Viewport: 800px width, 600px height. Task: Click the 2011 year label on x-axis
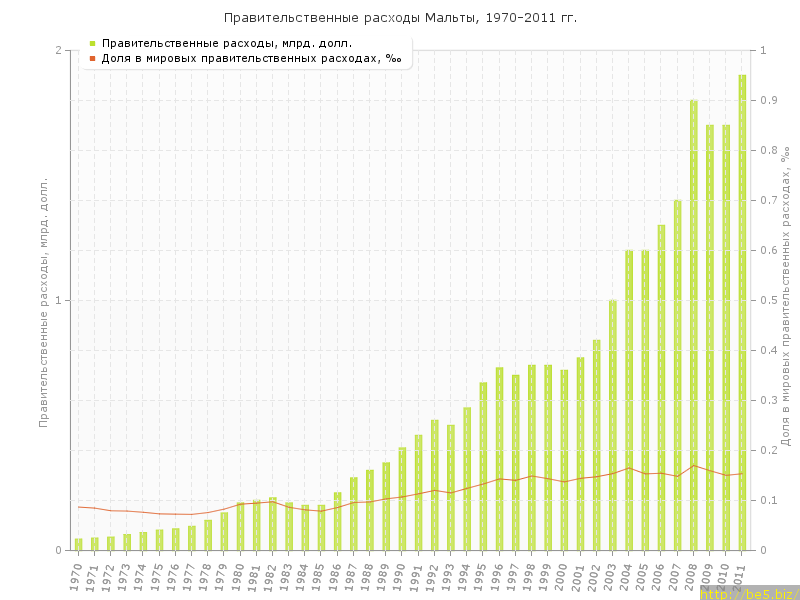click(740, 574)
